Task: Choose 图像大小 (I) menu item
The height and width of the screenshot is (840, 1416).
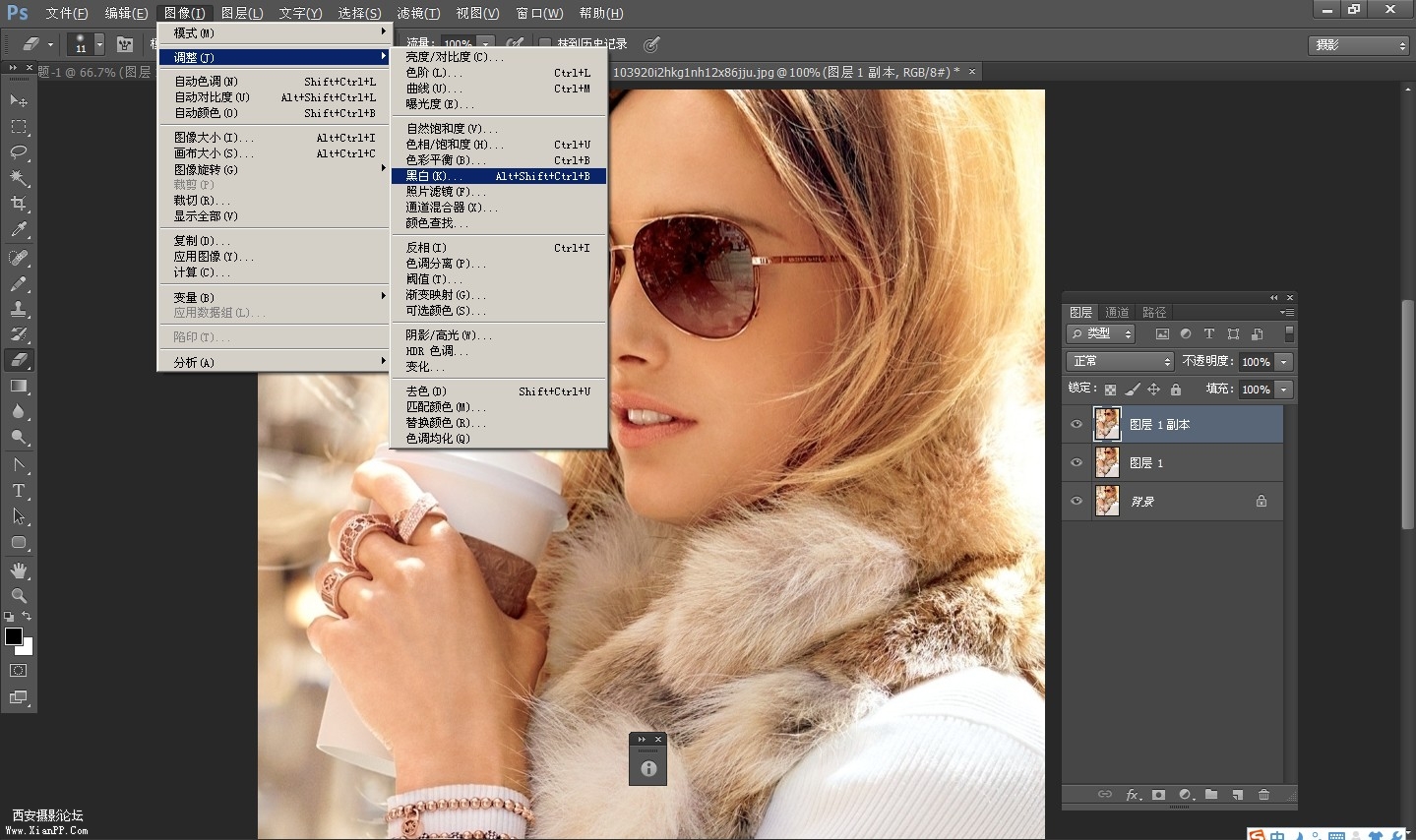Action: click(274, 138)
